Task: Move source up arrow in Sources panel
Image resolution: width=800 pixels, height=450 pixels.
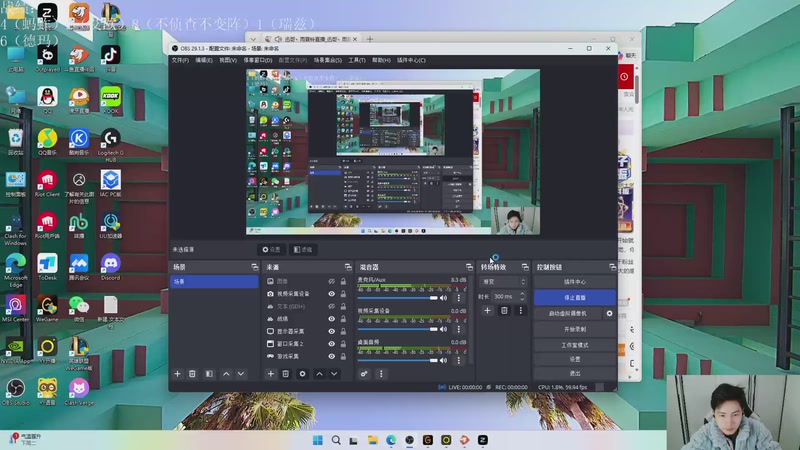Action: 319,374
